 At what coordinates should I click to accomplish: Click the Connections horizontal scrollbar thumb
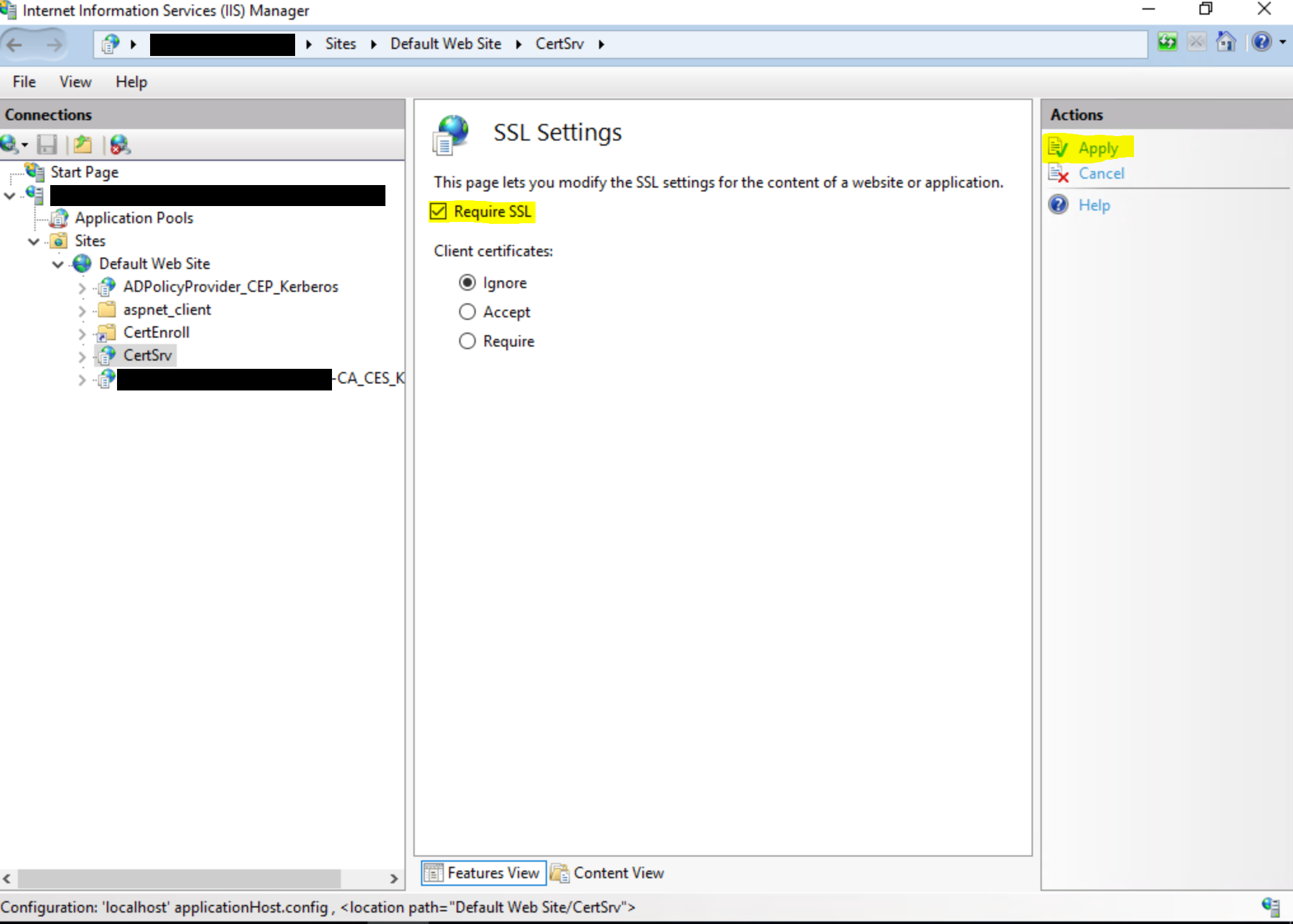[179, 878]
